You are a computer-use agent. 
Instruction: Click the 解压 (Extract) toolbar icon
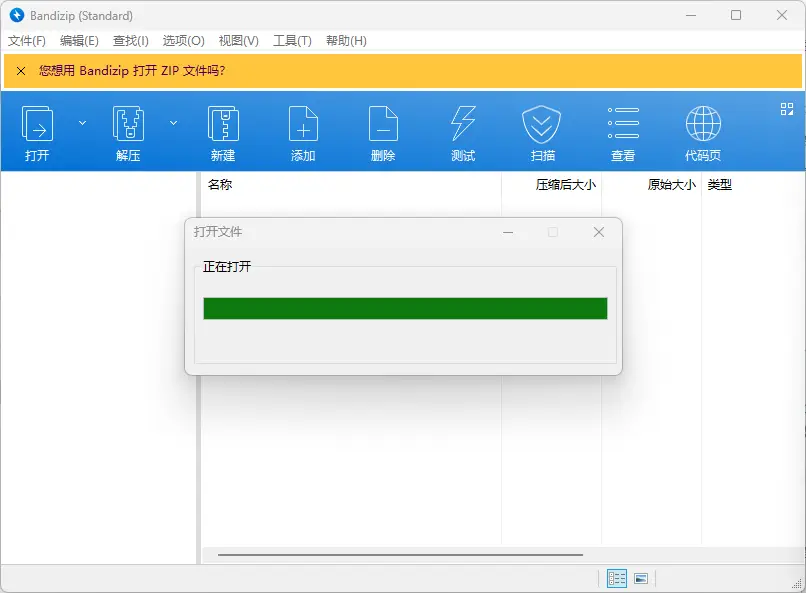point(128,124)
